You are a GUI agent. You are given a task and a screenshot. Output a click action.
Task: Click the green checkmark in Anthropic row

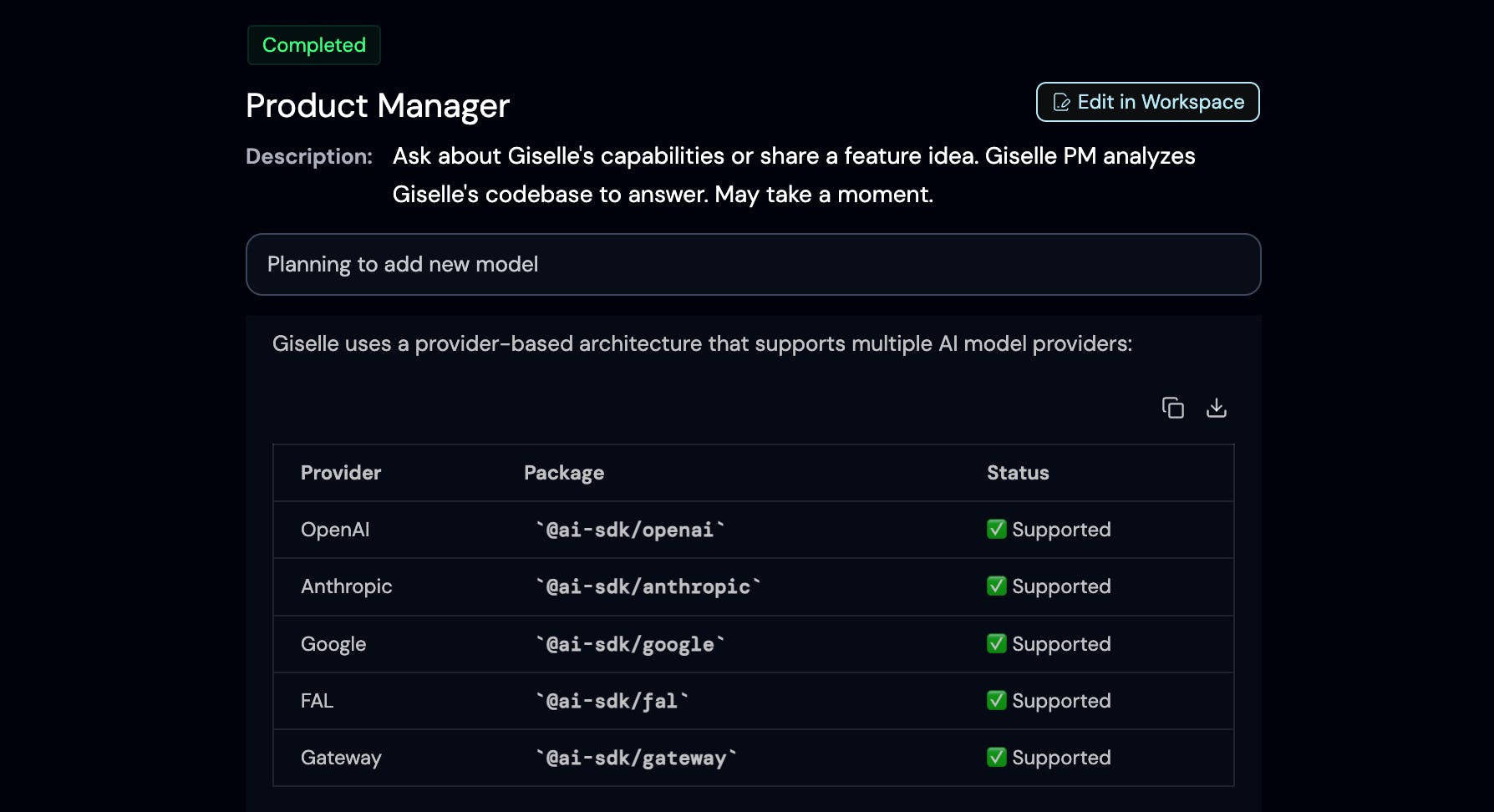click(996, 586)
